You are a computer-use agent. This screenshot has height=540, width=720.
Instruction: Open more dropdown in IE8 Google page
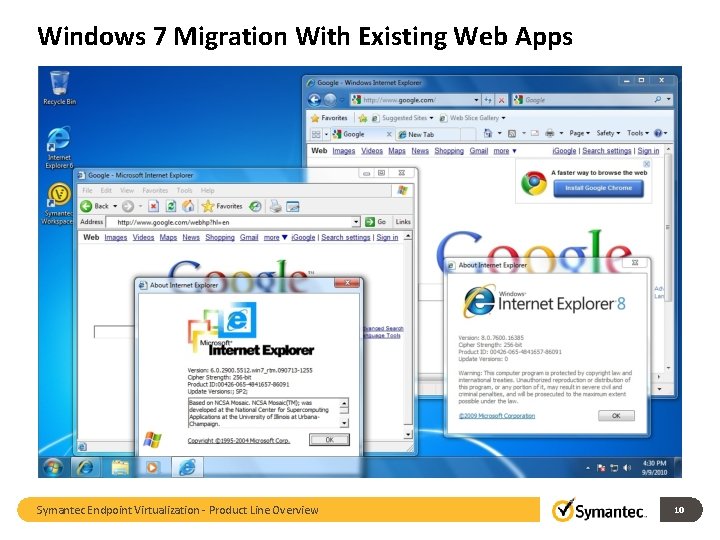pyautogui.click(x=505, y=151)
